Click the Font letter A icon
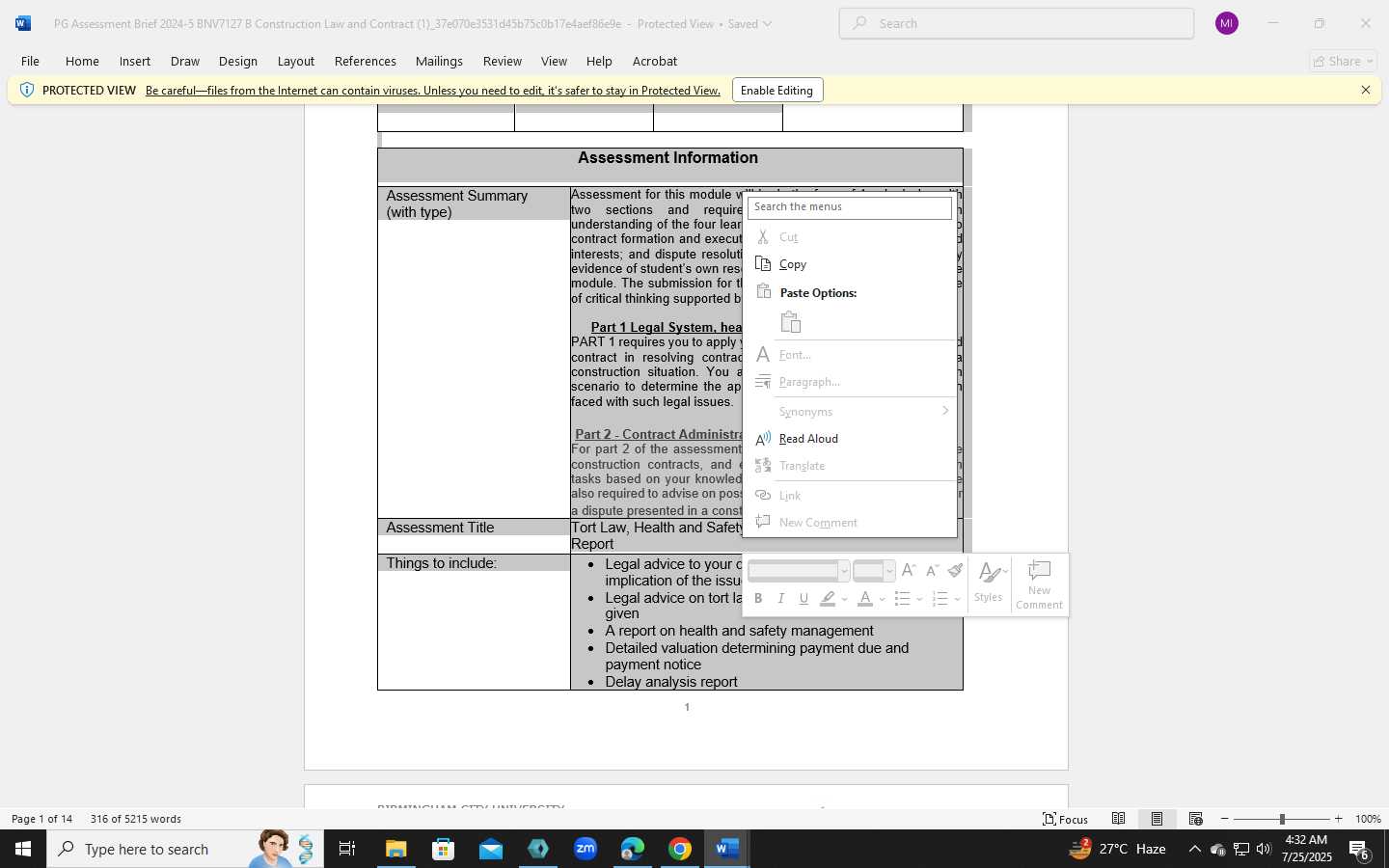This screenshot has height=868, width=1389. 763,354
